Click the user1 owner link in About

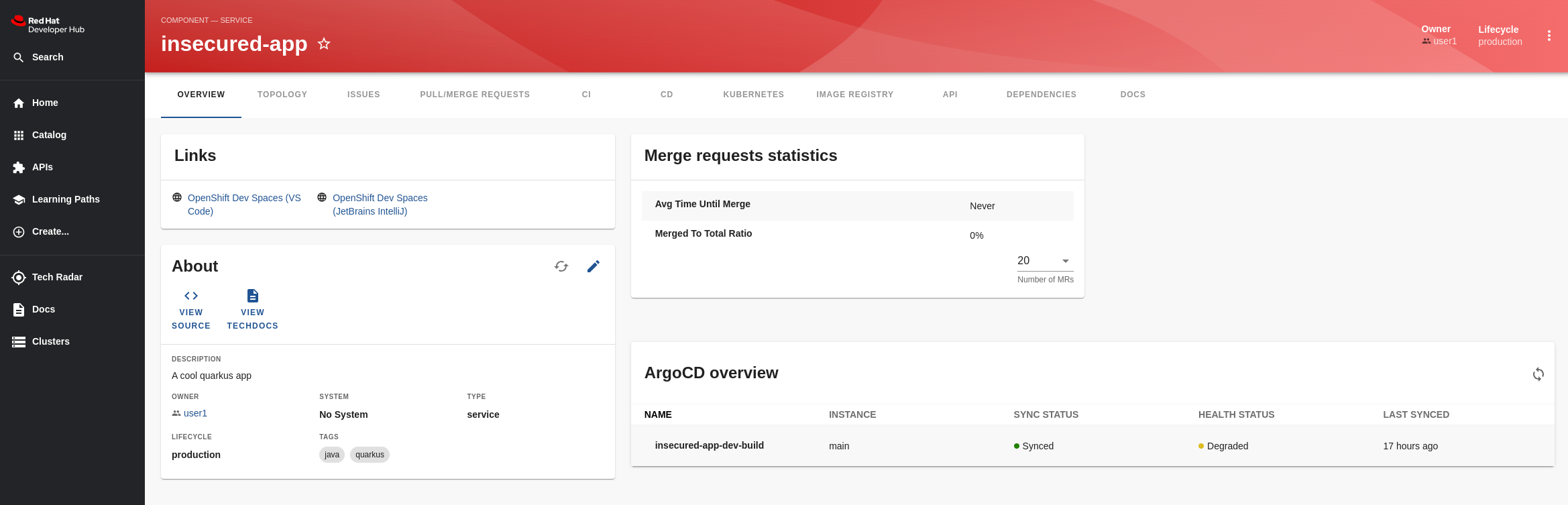tap(195, 413)
